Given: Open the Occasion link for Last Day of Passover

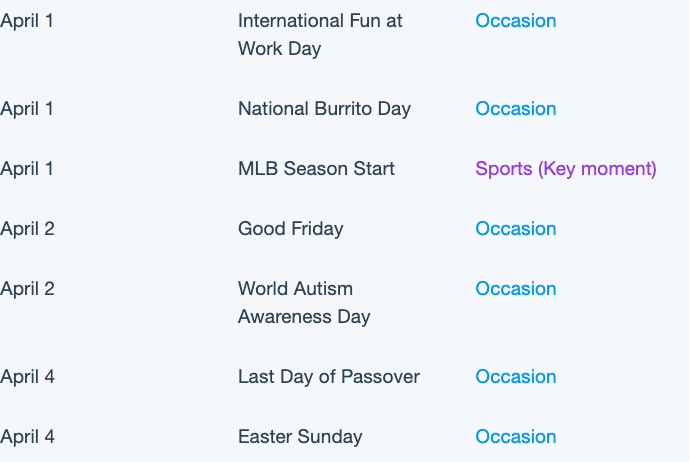Looking at the screenshot, I should 516,377.
